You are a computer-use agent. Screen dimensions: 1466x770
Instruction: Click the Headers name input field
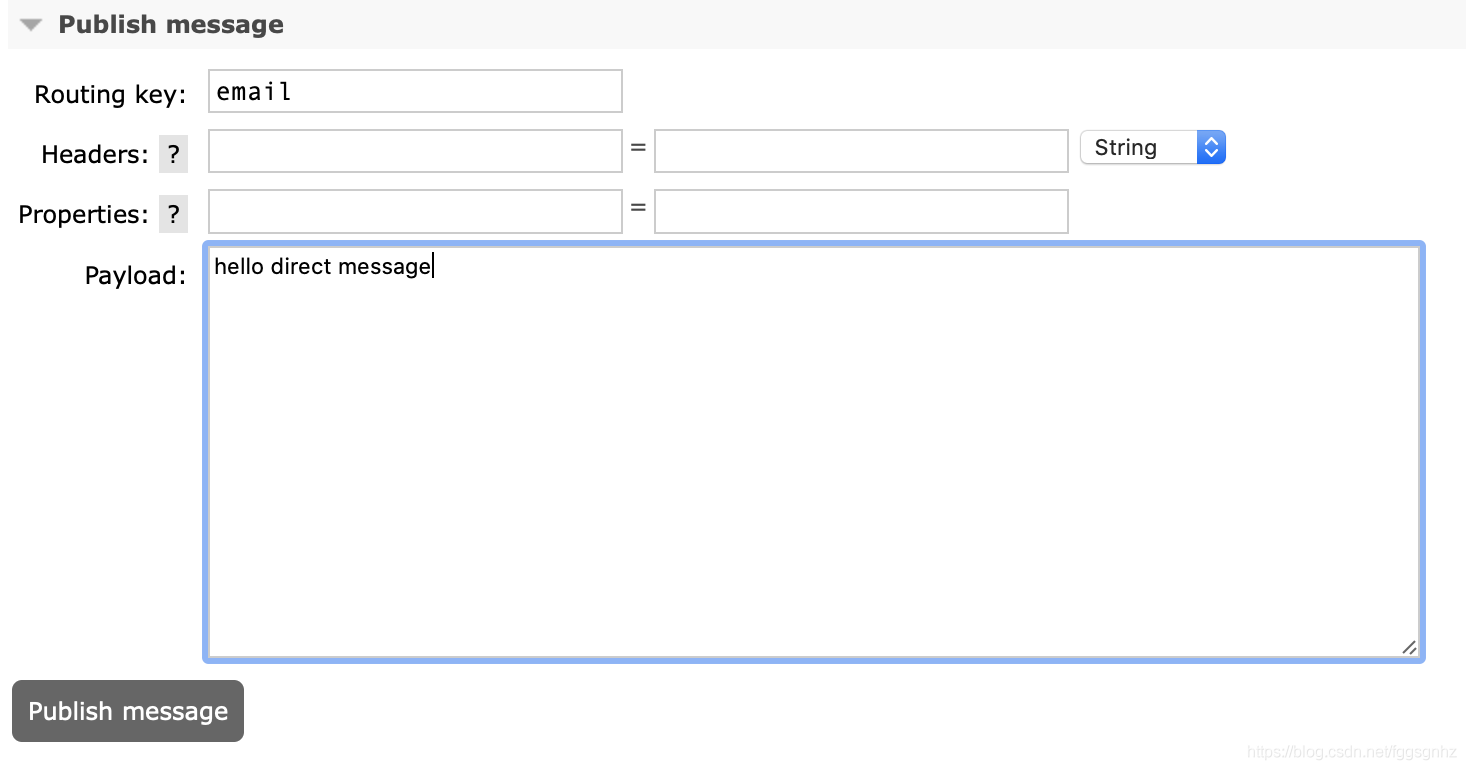415,151
